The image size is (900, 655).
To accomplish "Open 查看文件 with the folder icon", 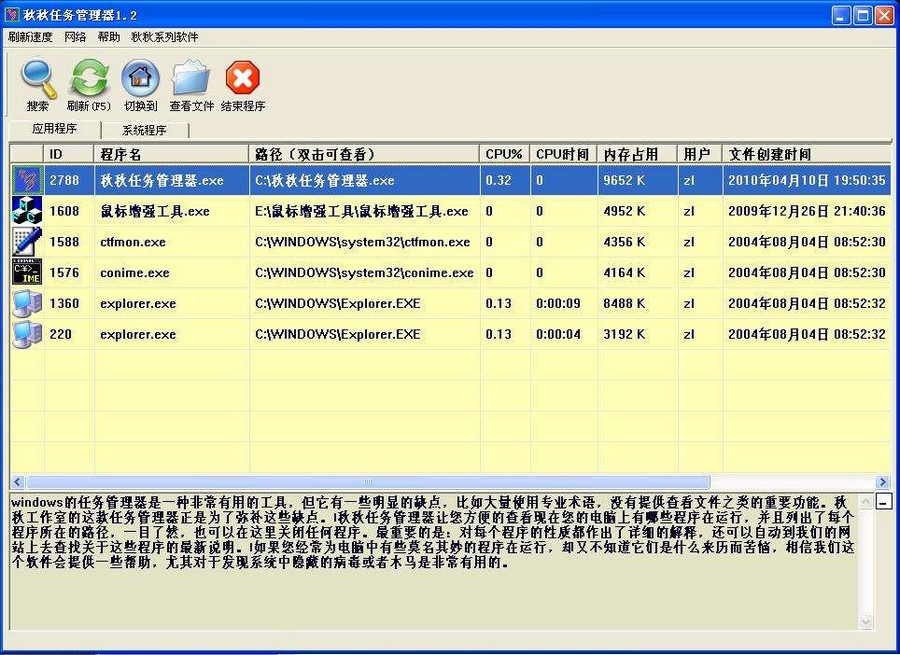I will [191, 78].
